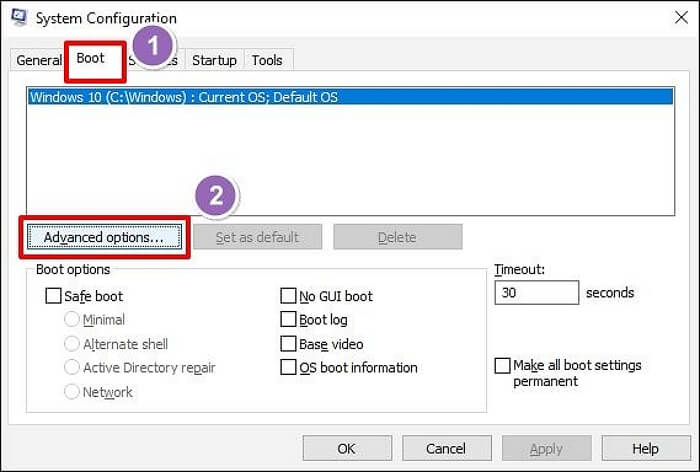700x472 pixels.
Task: Click the Cancel button
Action: [x=445, y=449]
